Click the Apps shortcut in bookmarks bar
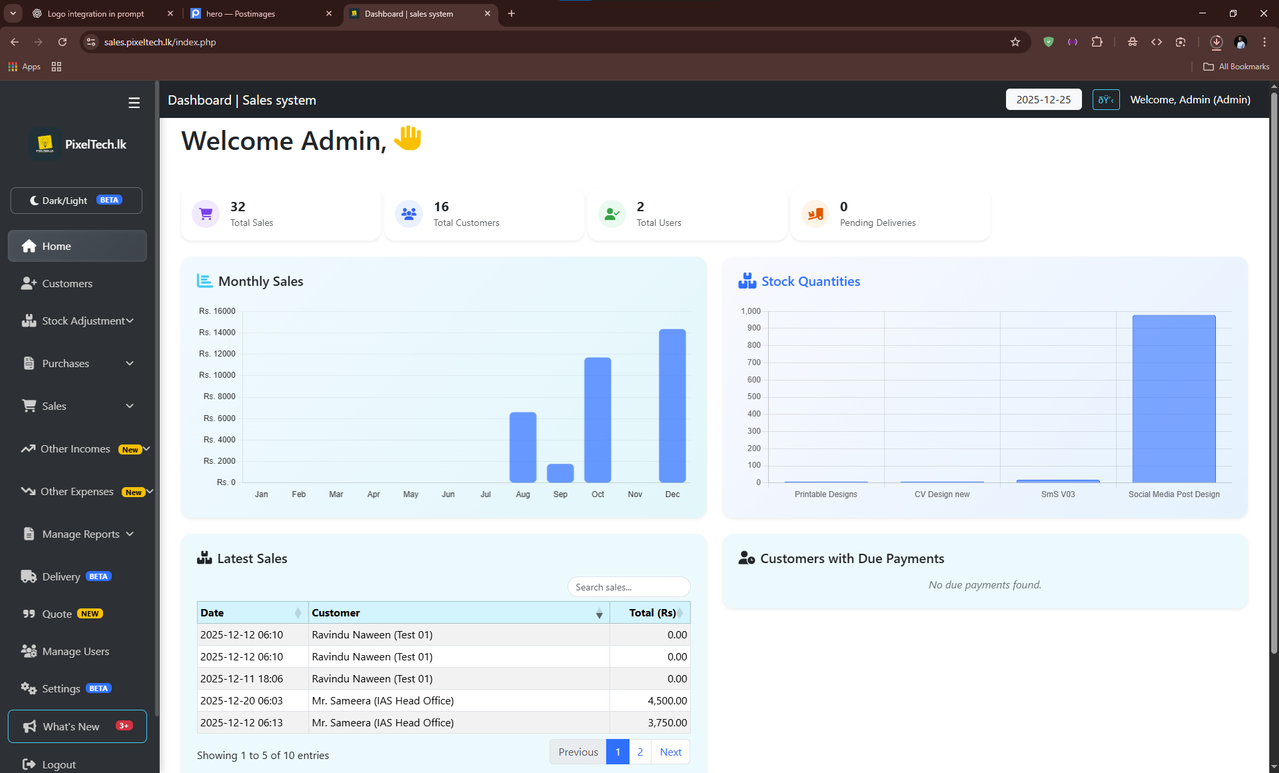The height and width of the screenshot is (773, 1279). (x=25, y=67)
